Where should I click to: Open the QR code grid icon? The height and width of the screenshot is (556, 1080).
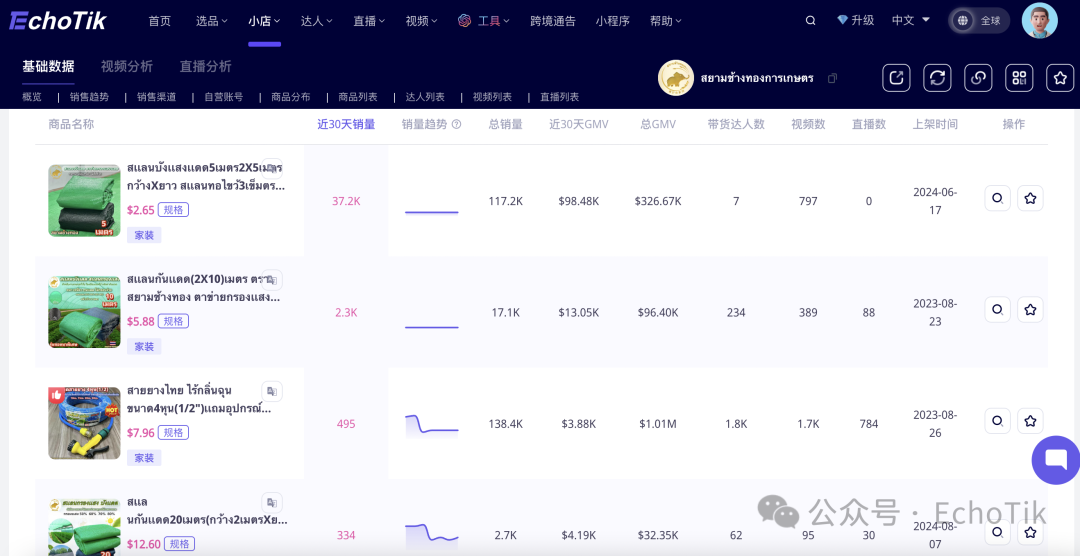point(1019,78)
